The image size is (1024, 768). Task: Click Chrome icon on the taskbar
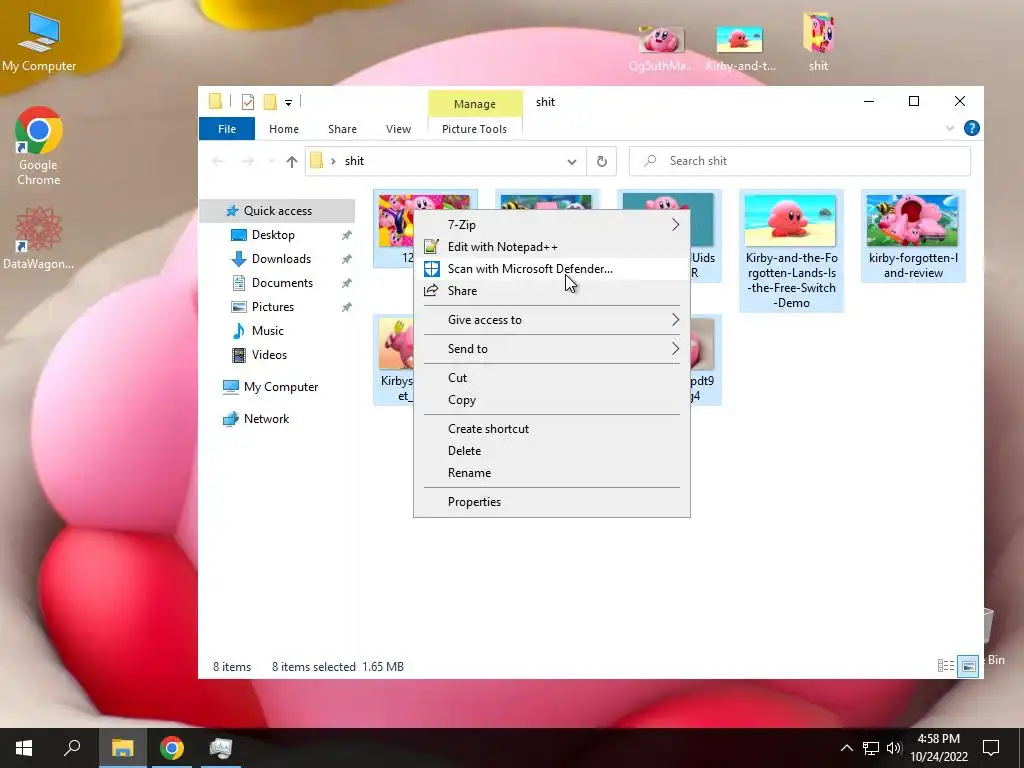click(x=172, y=748)
